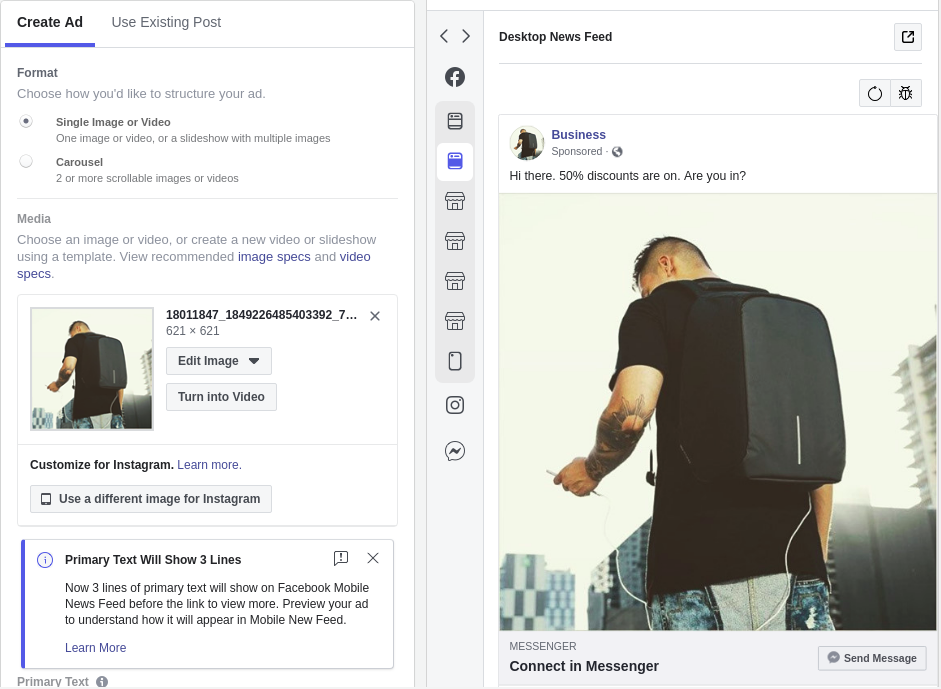Open the image specs link
Viewport: 941px width, 689px height.
click(x=274, y=256)
